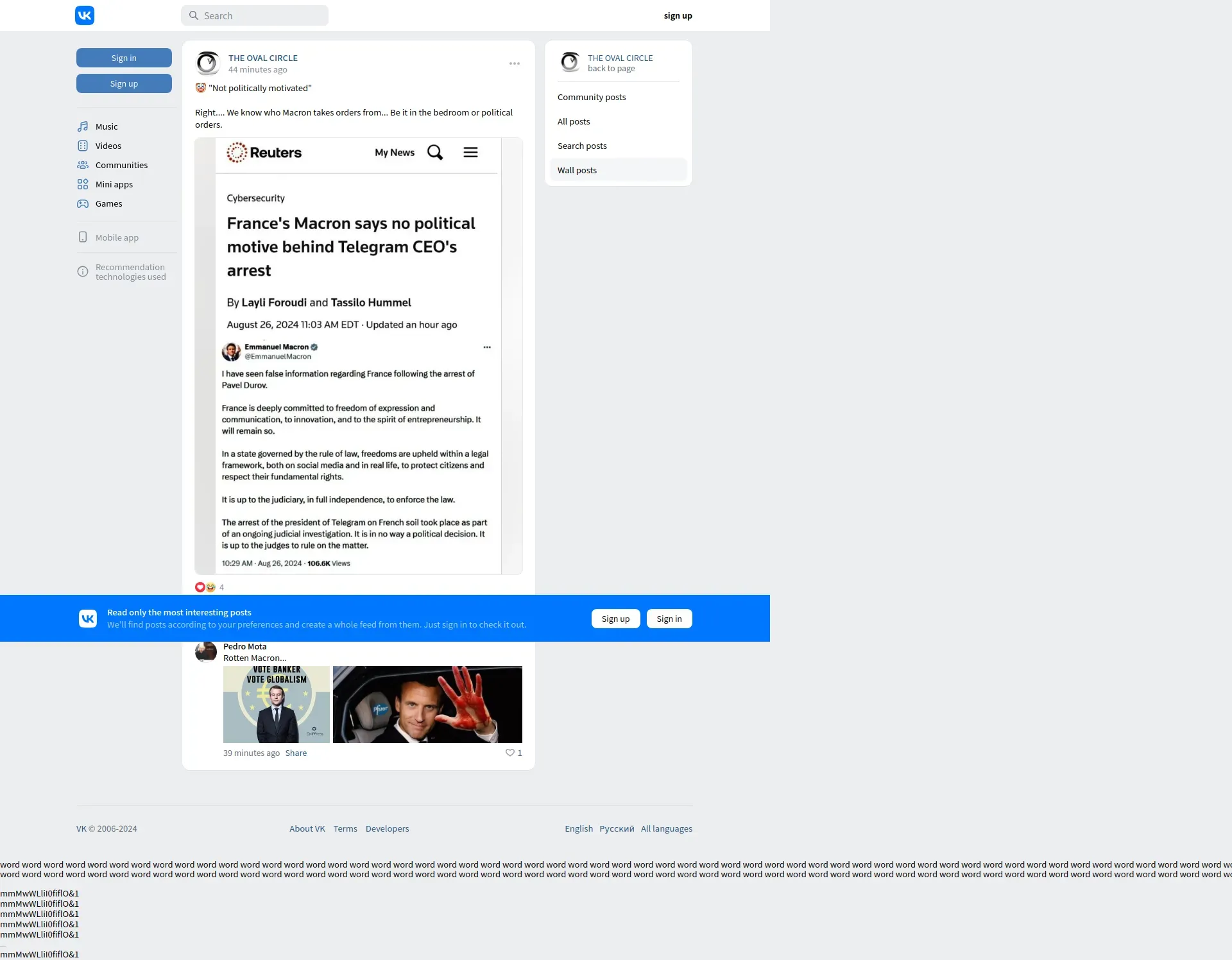Open All languages selector in footer
This screenshot has height=960, width=1232.
(x=666, y=828)
